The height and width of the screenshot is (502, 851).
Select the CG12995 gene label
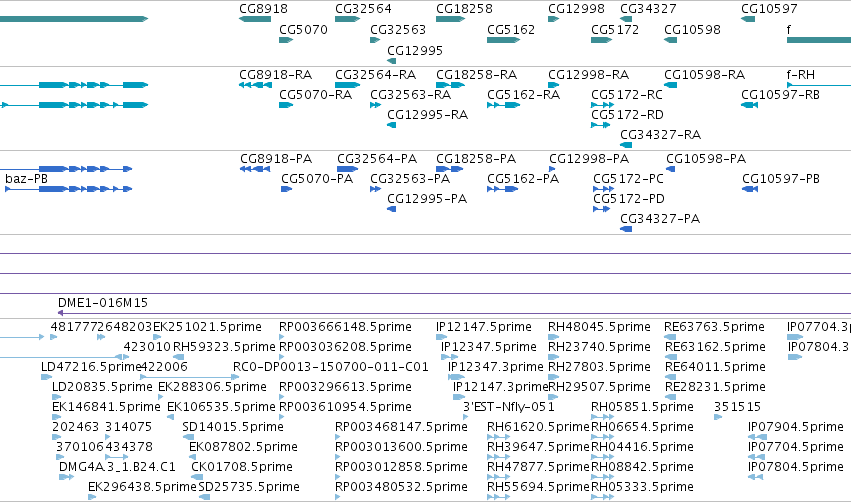pyautogui.click(x=415, y=50)
